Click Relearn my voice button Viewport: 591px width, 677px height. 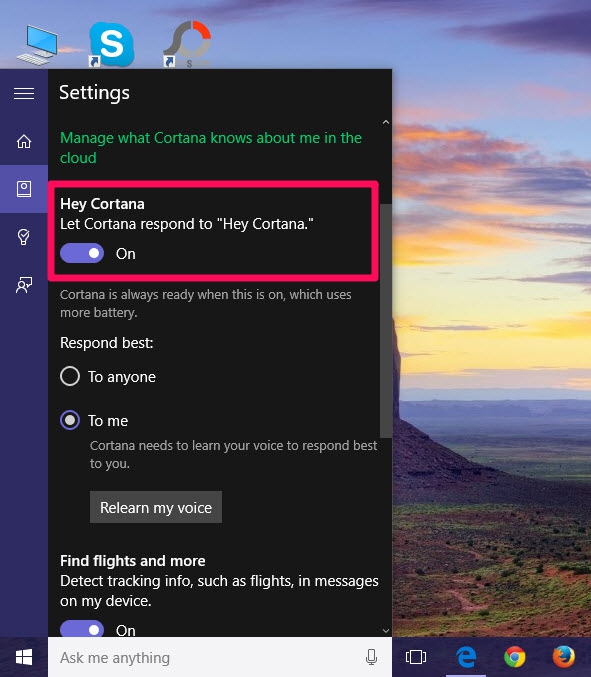coord(156,507)
